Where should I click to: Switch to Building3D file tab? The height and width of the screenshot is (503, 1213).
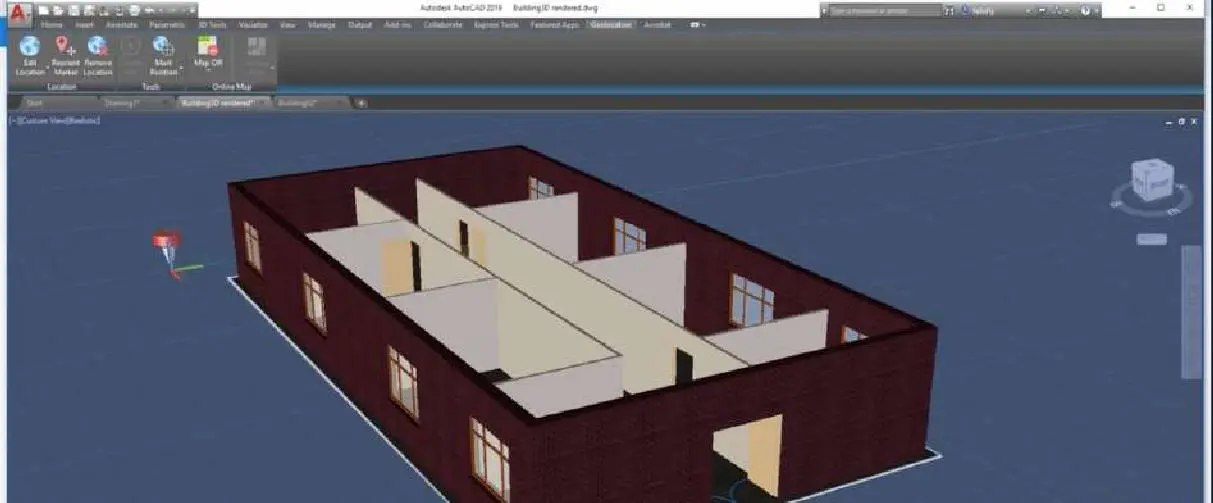pyautogui.click(x=297, y=102)
